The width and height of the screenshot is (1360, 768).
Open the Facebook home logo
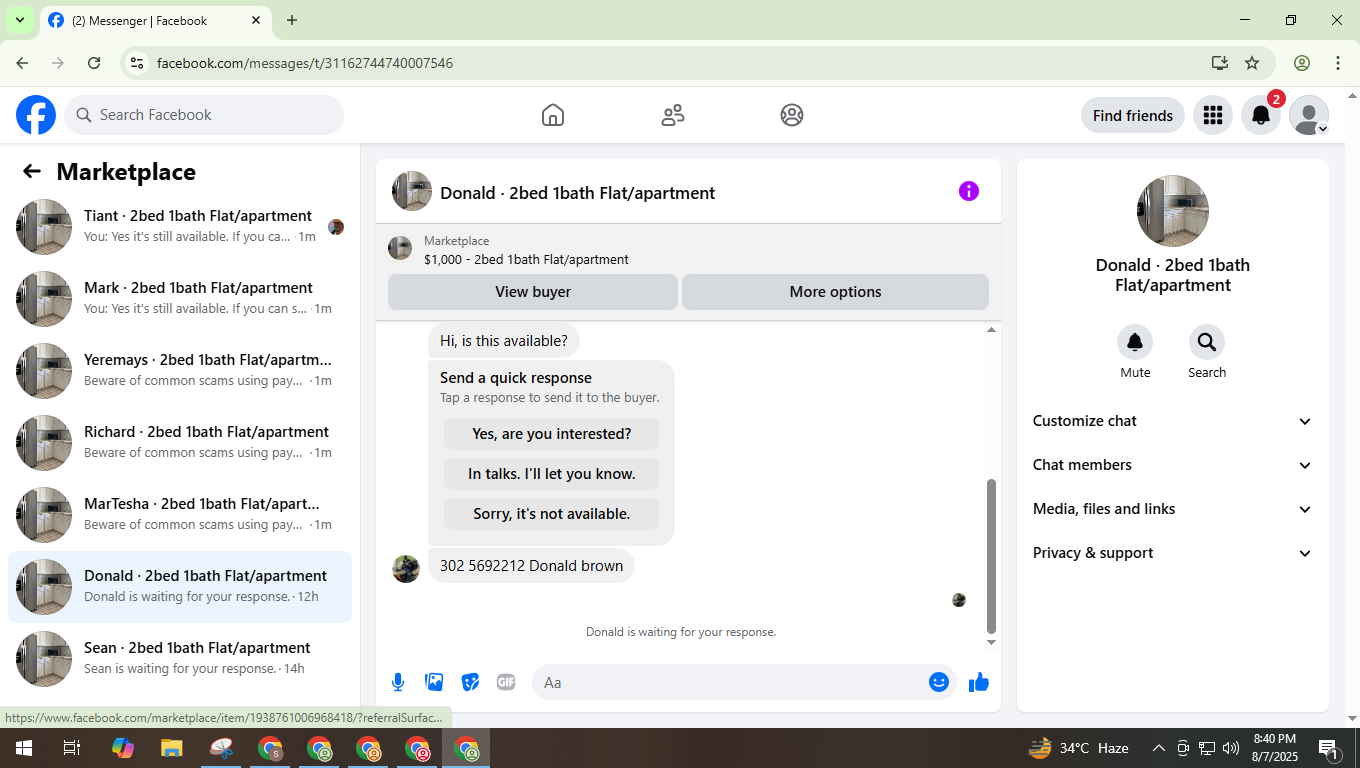(x=36, y=115)
